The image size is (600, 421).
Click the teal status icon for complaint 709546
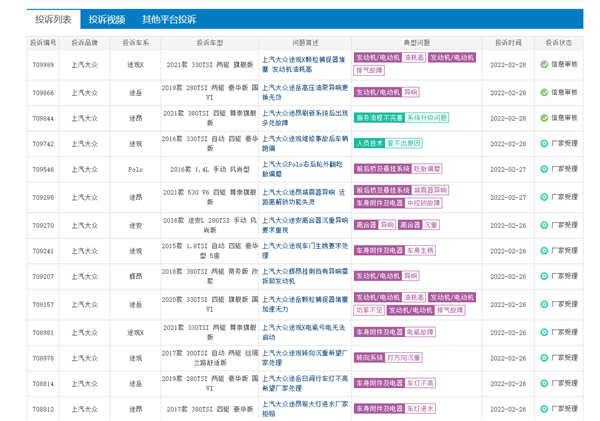tap(544, 169)
